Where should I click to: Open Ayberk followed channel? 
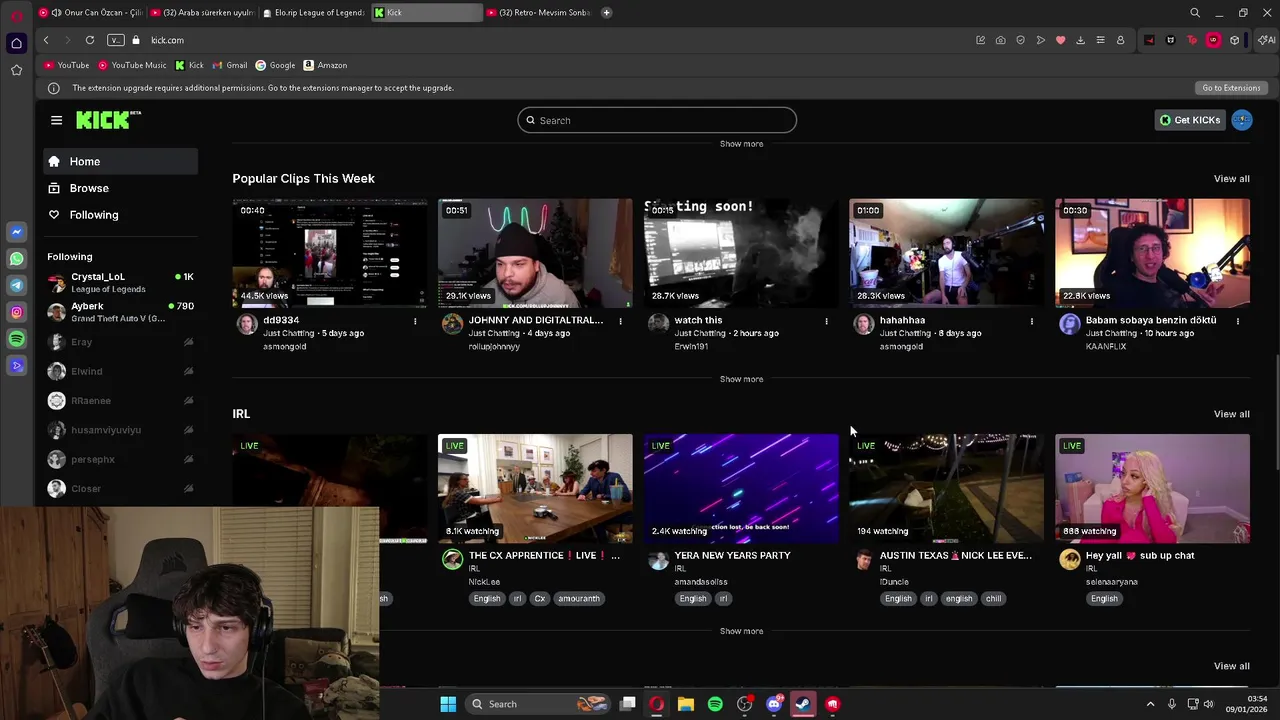pos(120,312)
